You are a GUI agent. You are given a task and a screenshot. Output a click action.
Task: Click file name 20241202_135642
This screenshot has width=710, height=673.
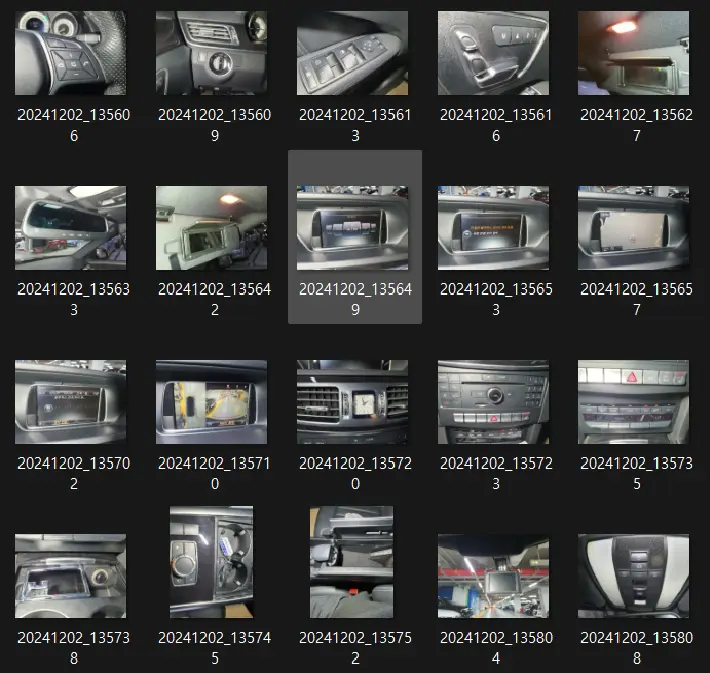(x=215, y=299)
